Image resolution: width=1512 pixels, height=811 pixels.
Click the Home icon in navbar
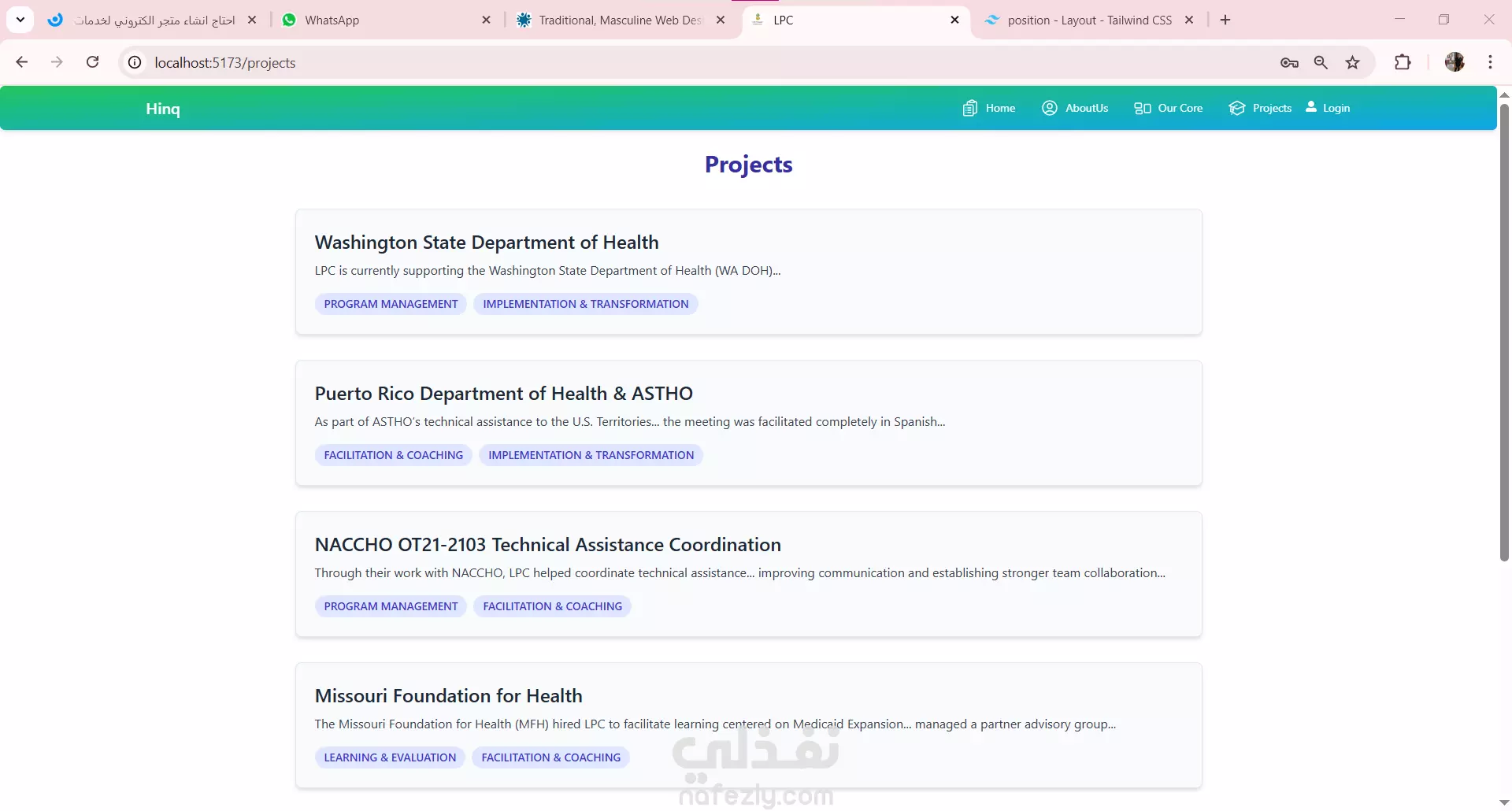pyautogui.click(x=970, y=108)
